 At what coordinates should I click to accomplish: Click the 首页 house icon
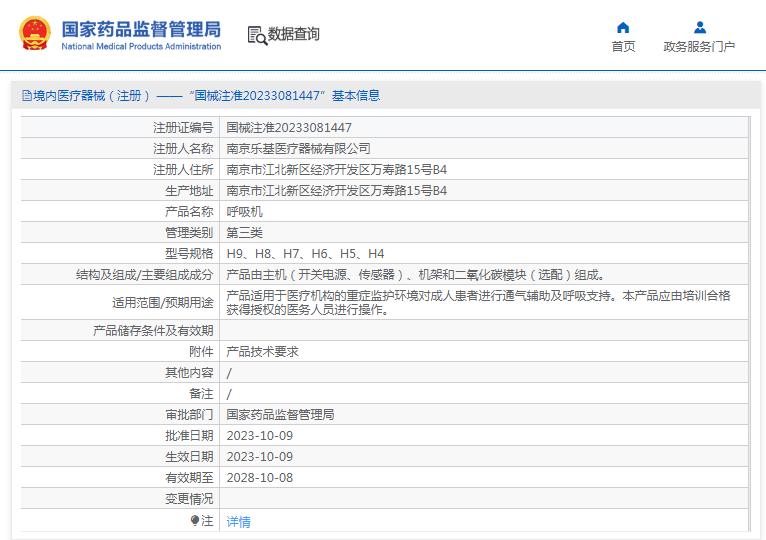623,27
